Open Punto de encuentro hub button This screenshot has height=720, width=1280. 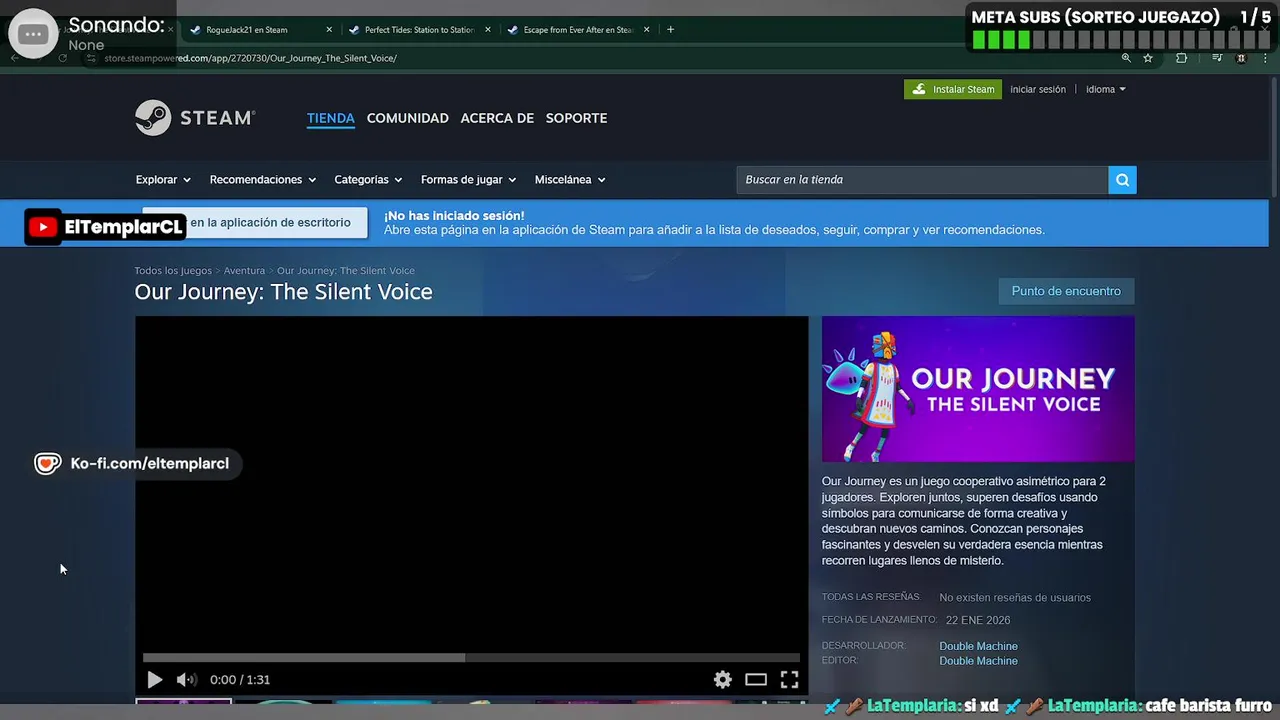[x=1066, y=291]
